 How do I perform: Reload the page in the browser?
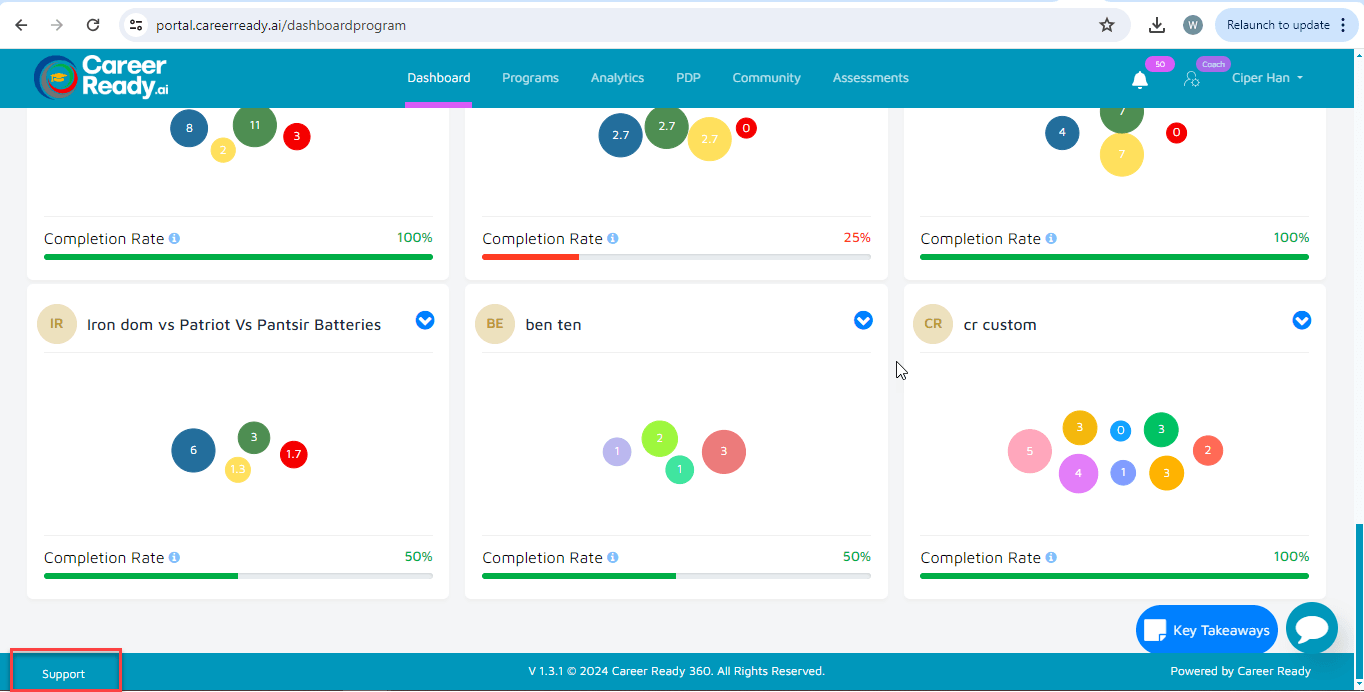coord(93,25)
